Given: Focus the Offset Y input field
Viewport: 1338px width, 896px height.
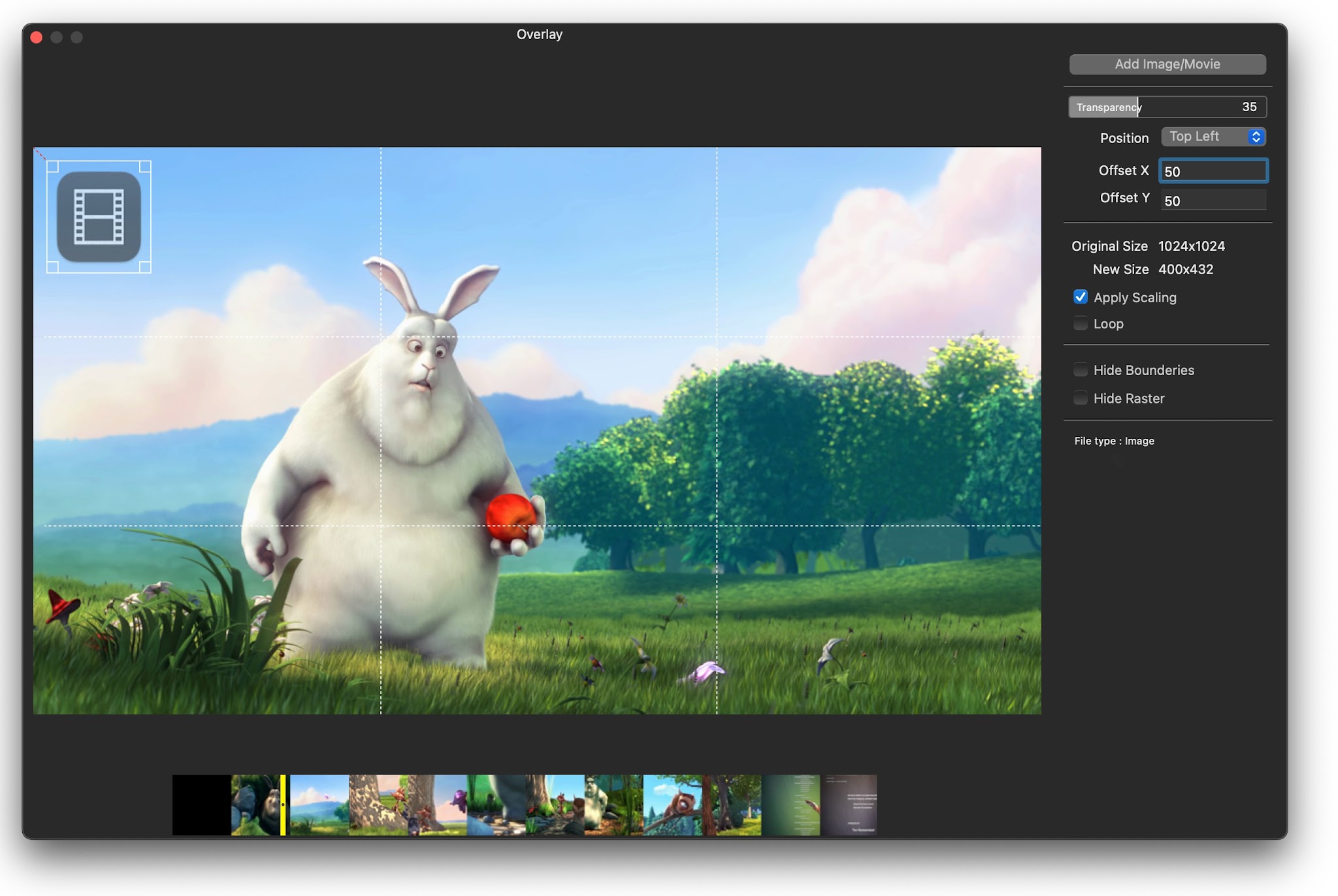Looking at the screenshot, I should point(1213,200).
